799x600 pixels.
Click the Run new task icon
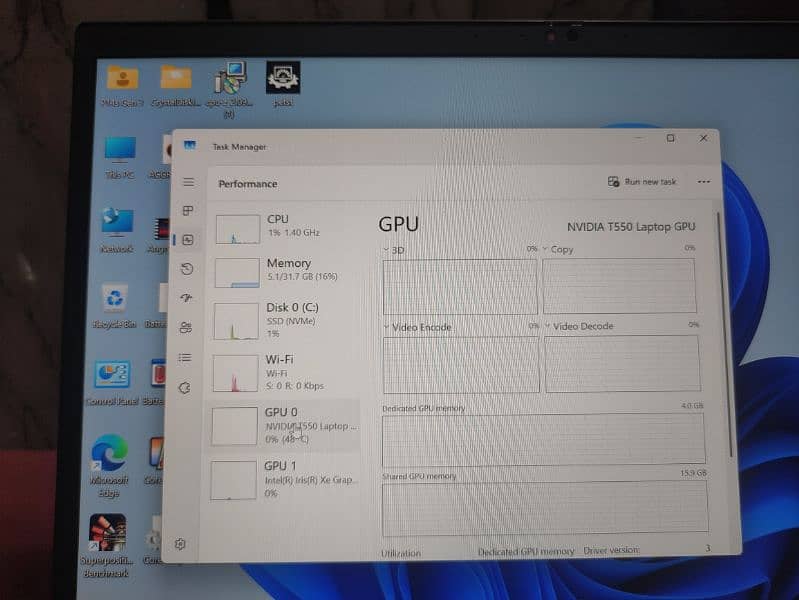(x=613, y=181)
